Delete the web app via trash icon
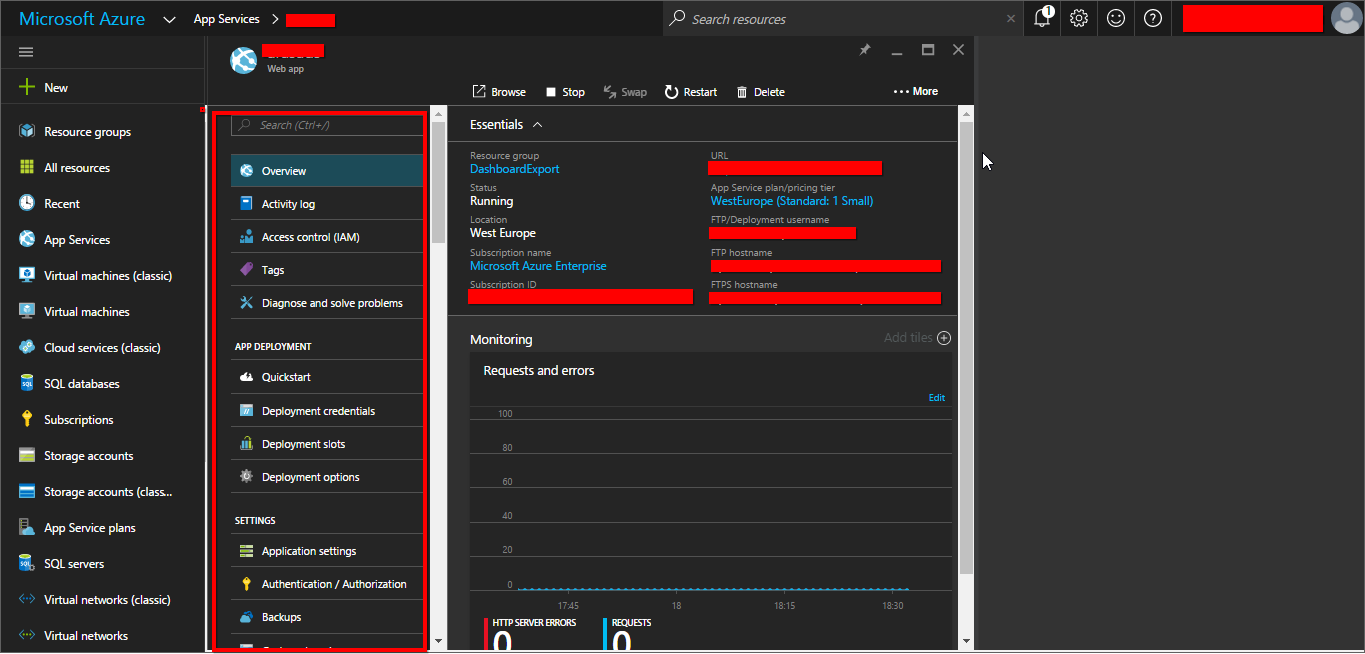The width and height of the screenshot is (1365, 654). coord(742,92)
